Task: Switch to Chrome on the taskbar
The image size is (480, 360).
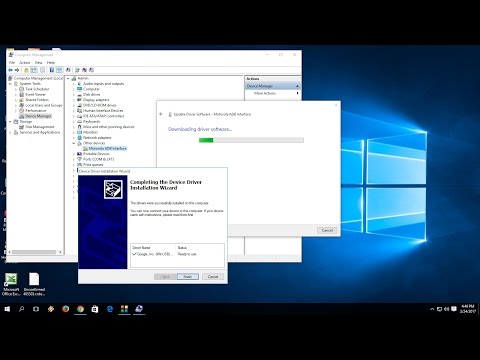Action: pos(80,309)
